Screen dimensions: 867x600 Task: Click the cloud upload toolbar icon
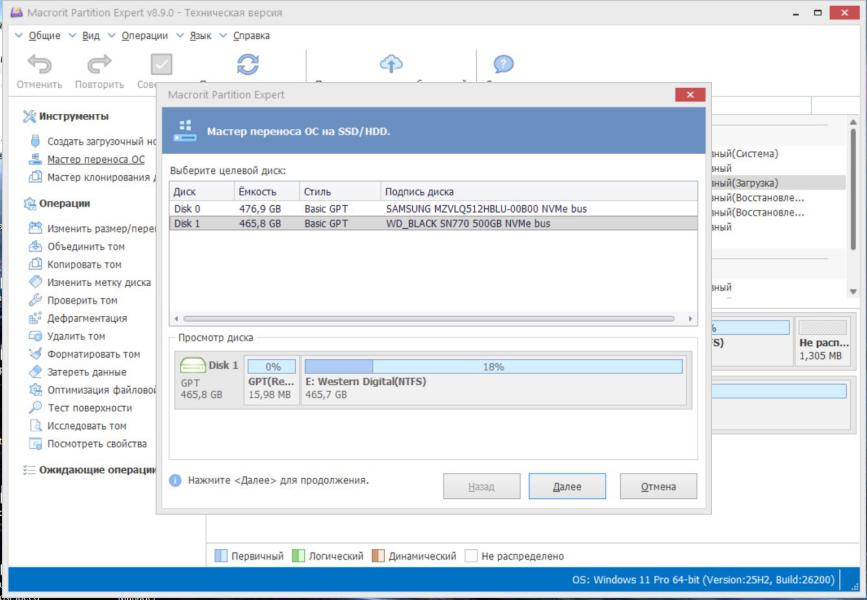tap(391, 65)
